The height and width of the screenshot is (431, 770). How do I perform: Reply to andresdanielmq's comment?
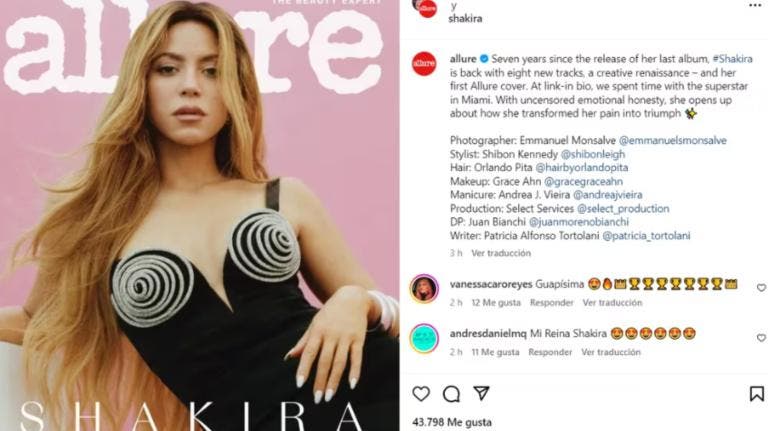(550, 352)
